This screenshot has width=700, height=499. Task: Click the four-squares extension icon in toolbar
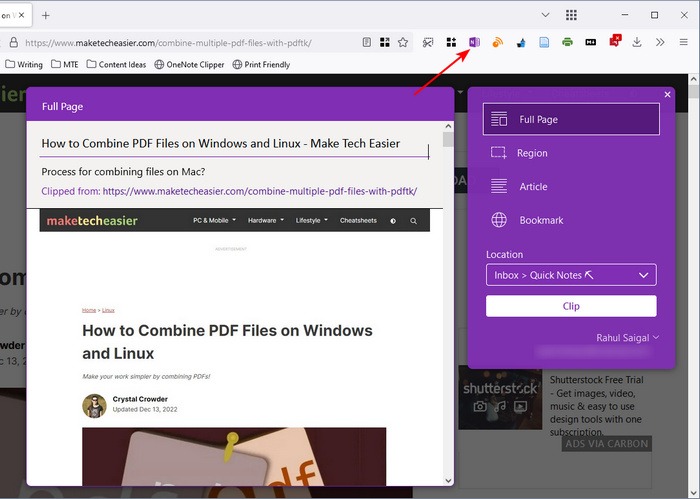click(451, 42)
